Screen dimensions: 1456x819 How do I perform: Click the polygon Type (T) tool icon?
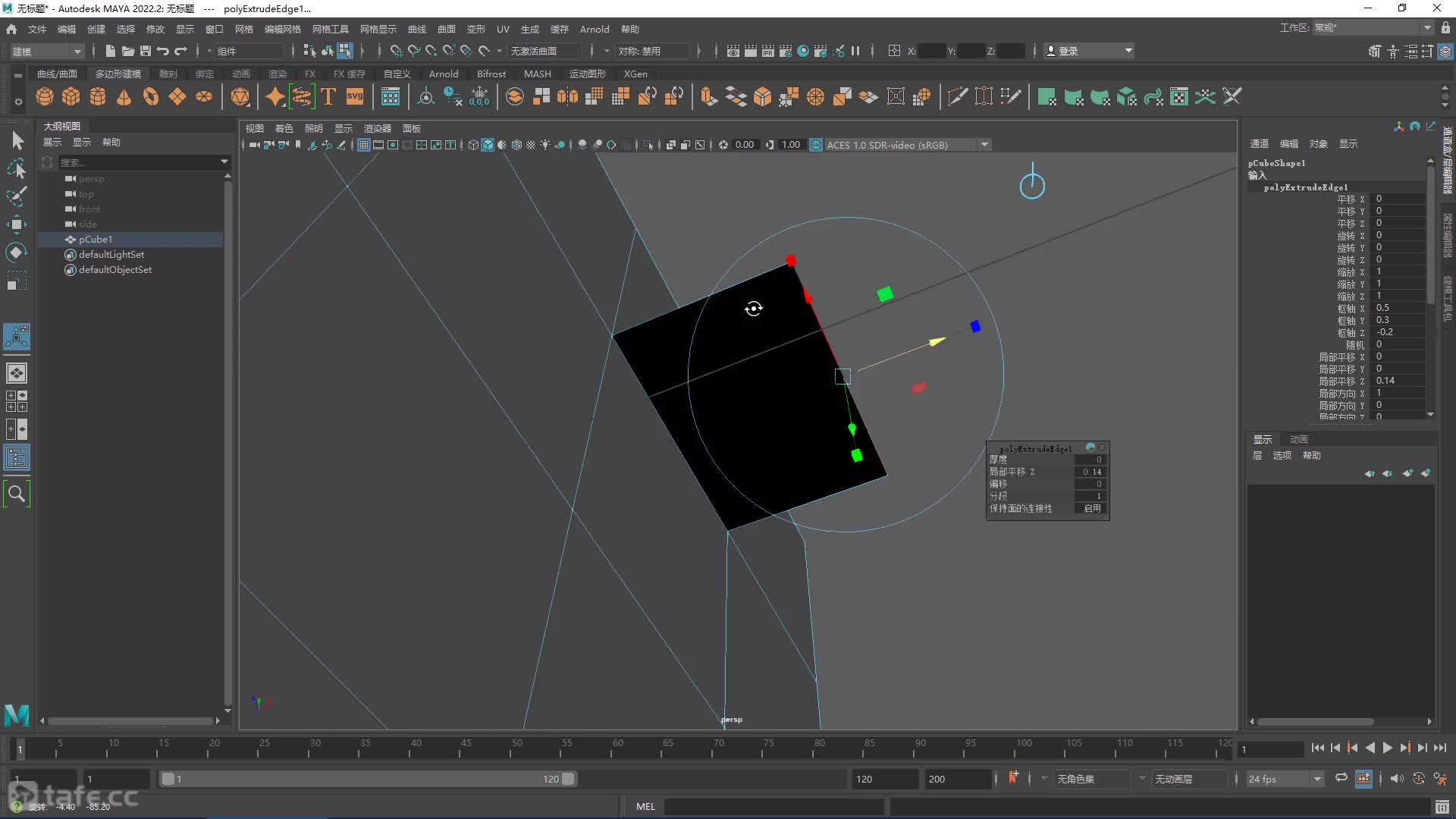[x=328, y=97]
